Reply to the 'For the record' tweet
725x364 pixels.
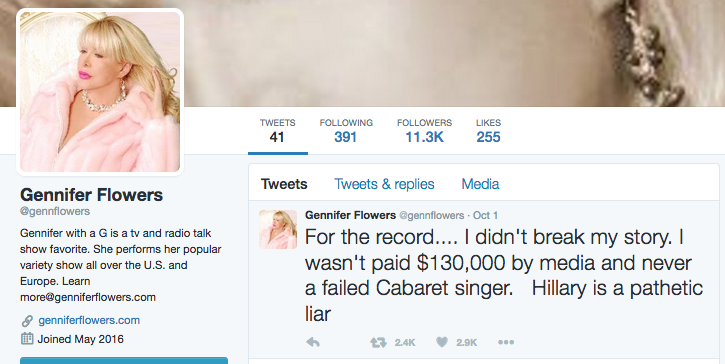pyautogui.click(x=313, y=342)
